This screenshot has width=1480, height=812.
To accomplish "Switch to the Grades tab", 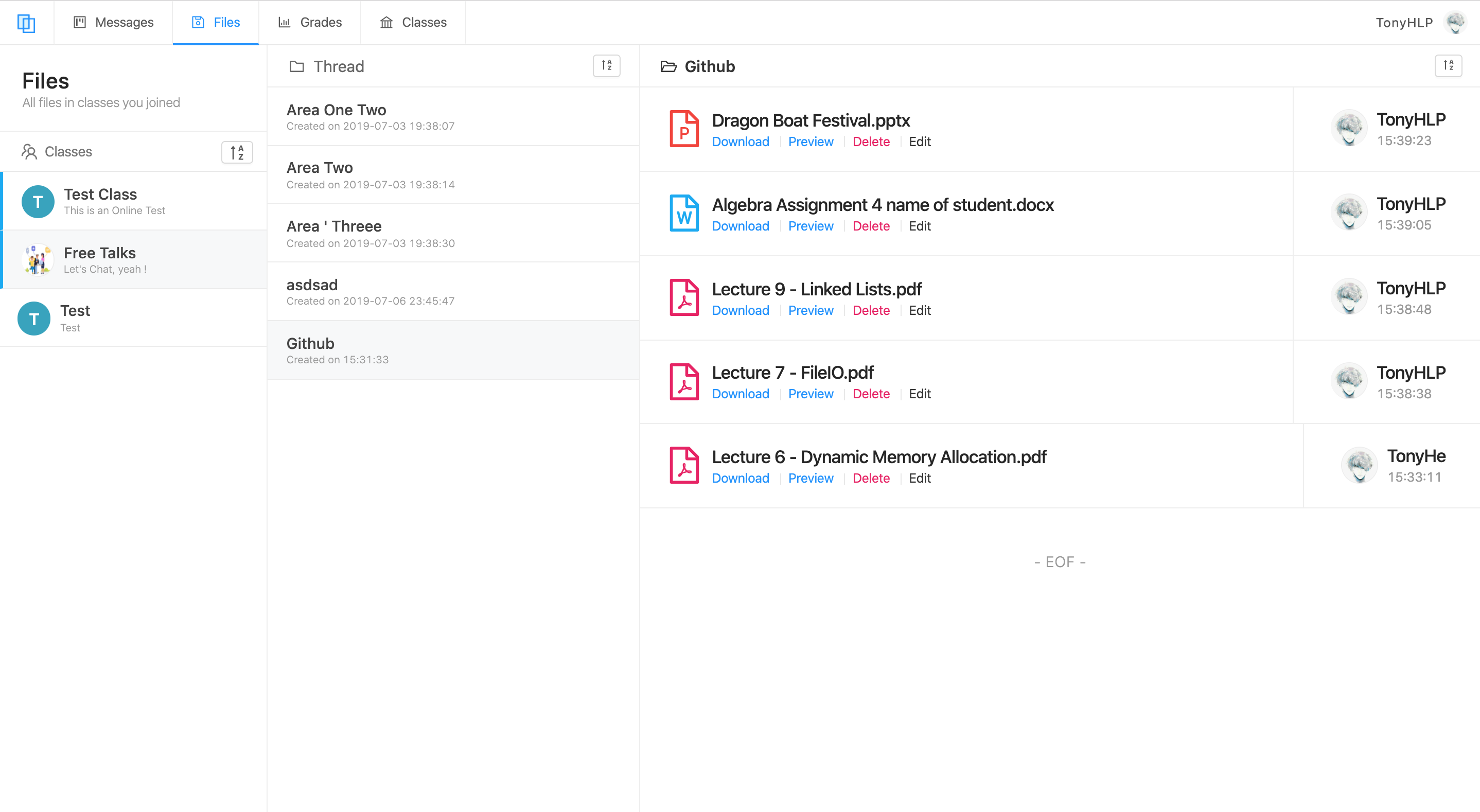I will coord(310,23).
